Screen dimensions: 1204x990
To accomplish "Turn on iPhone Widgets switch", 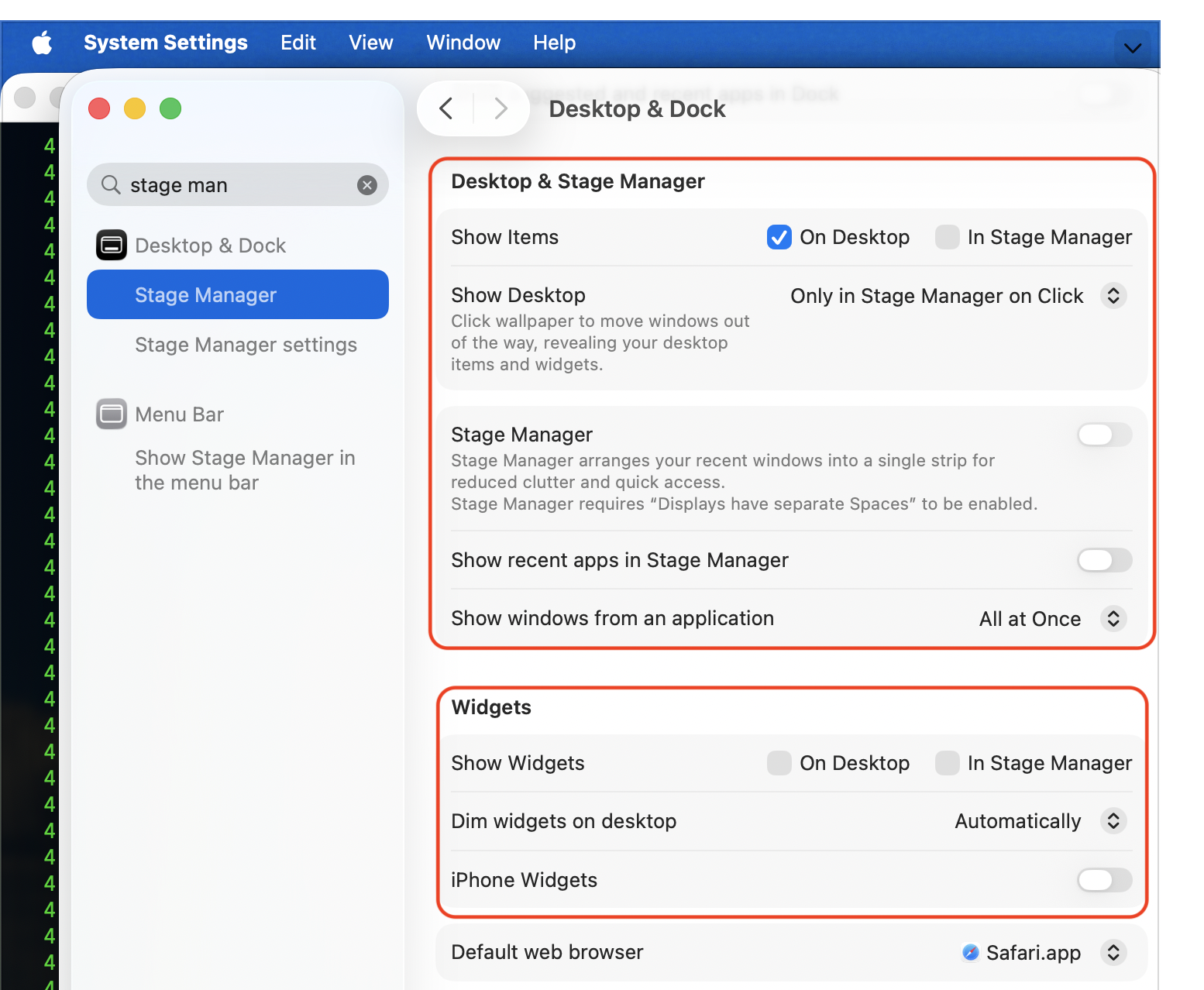I will click(x=1105, y=880).
